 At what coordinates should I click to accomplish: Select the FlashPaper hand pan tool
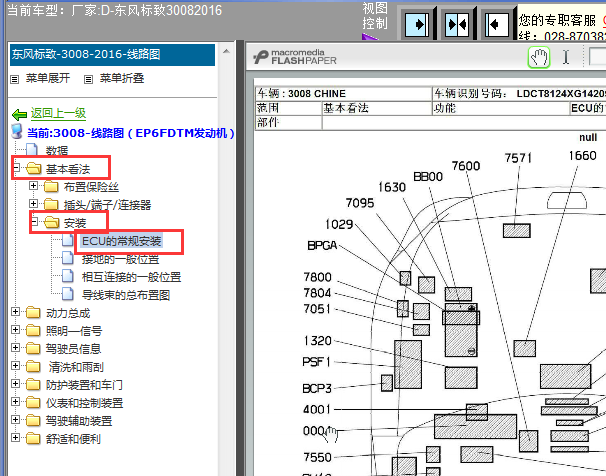pos(539,58)
